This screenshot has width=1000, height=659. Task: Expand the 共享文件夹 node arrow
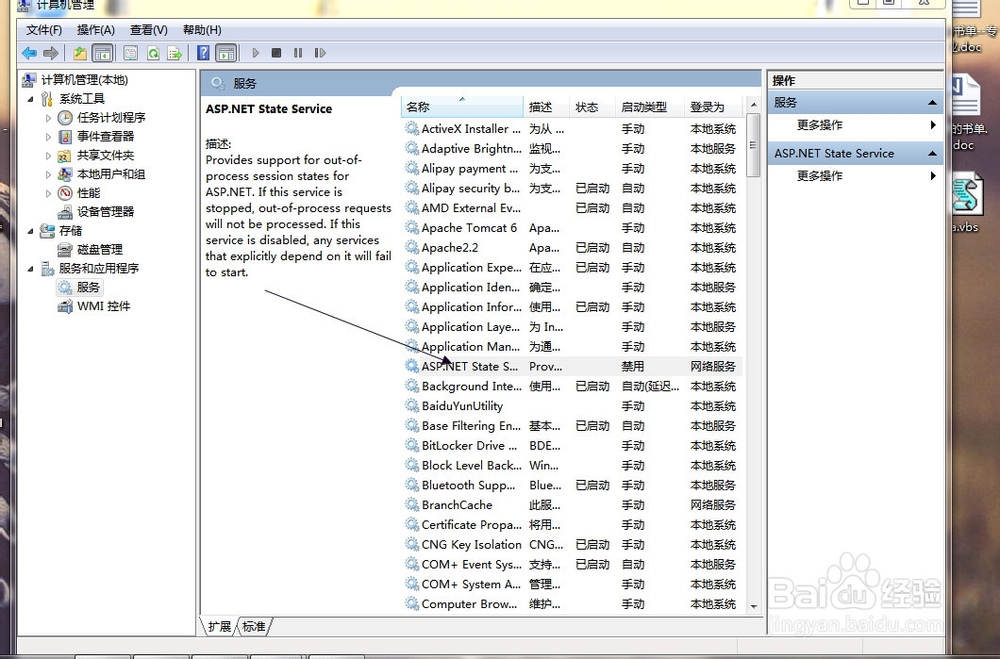[48, 156]
